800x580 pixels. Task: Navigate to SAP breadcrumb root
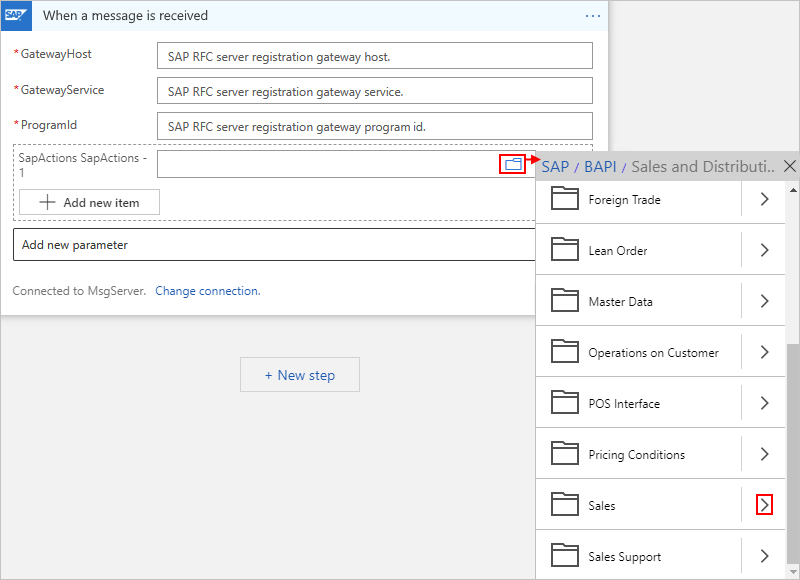(x=555, y=167)
